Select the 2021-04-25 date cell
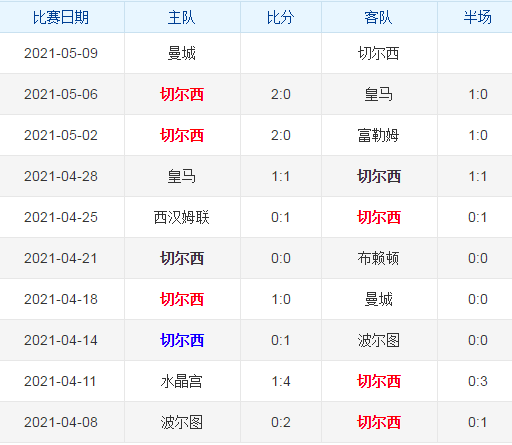 pyautogui.click(x=61, y=217)
